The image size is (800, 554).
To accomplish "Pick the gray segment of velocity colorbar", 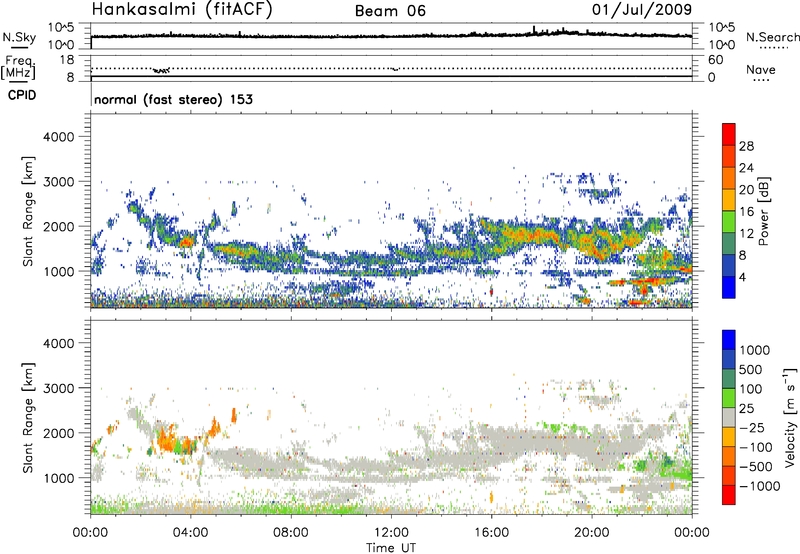I will coord(729,418).
